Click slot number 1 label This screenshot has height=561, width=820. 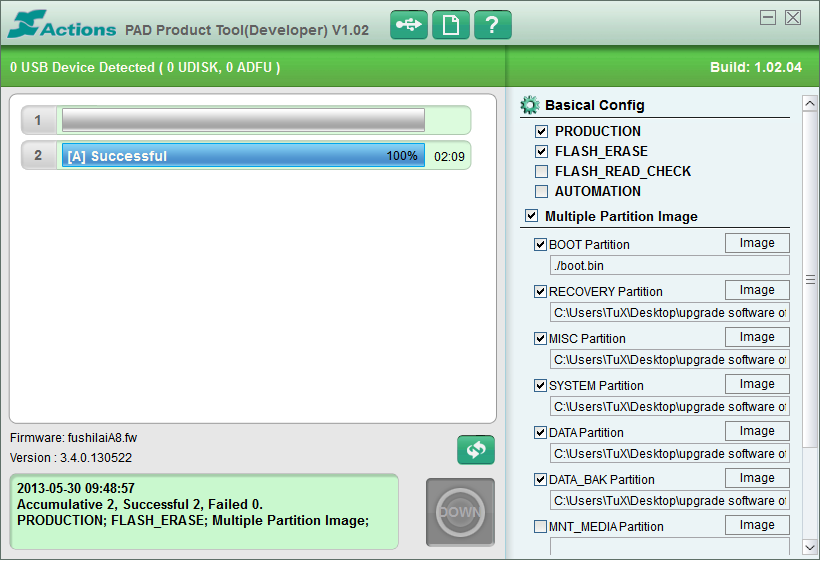pyautogui.click(x=38, y=120)
